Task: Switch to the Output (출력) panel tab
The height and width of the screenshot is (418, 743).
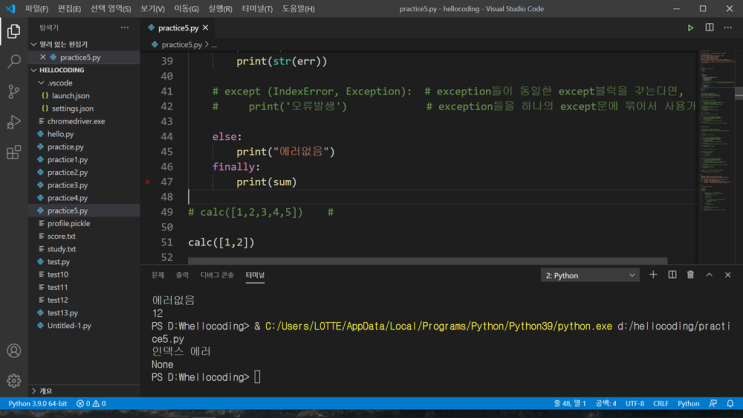Action: point(182,275)
